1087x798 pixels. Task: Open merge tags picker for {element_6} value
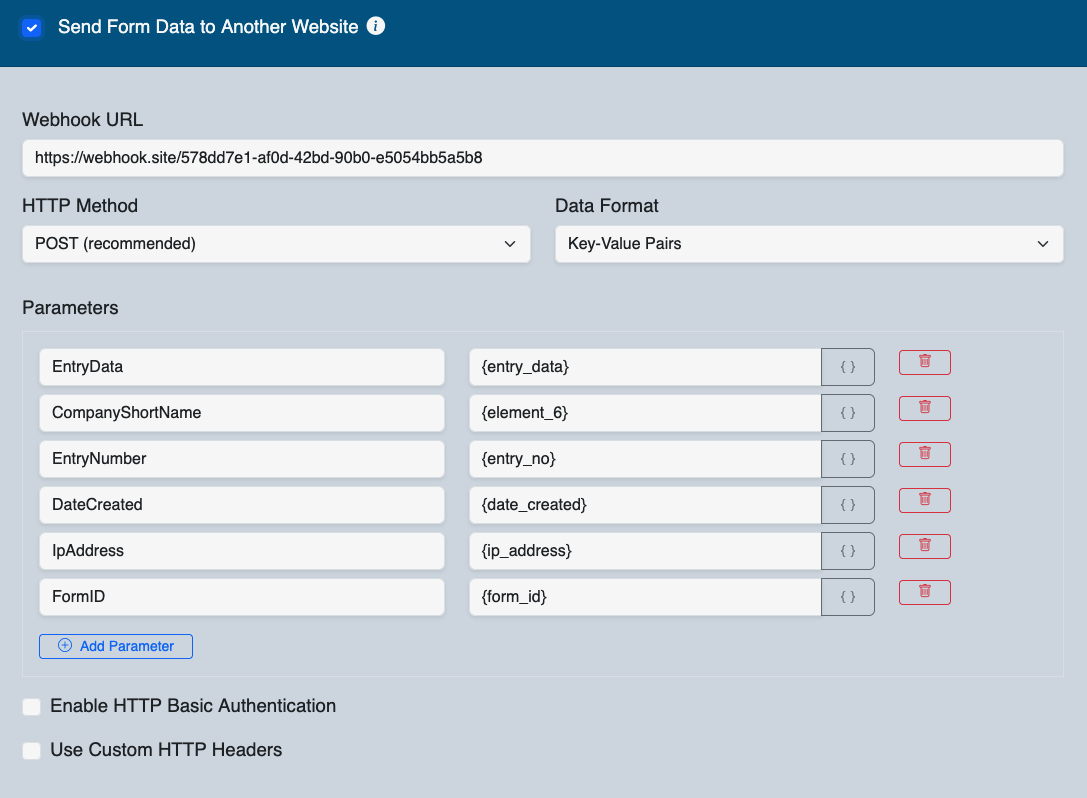[847, 413]
